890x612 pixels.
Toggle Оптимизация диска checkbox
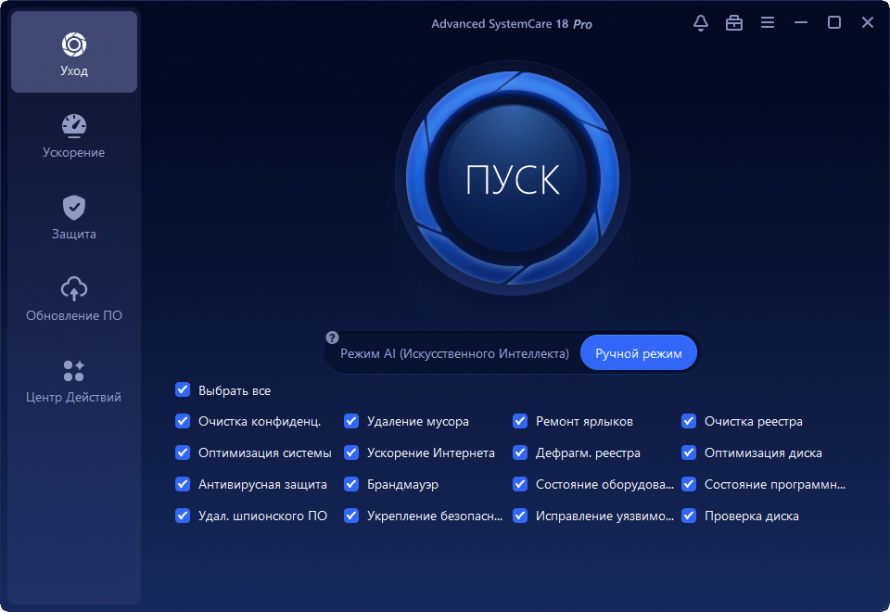click(x=689, y=452)
